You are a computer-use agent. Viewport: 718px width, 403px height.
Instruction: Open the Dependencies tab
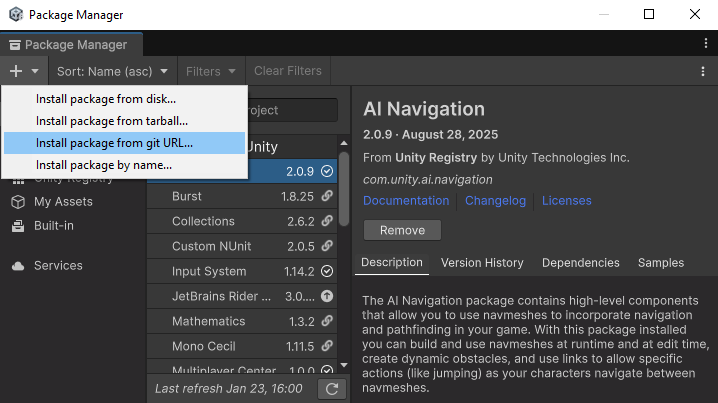[580, 263]
